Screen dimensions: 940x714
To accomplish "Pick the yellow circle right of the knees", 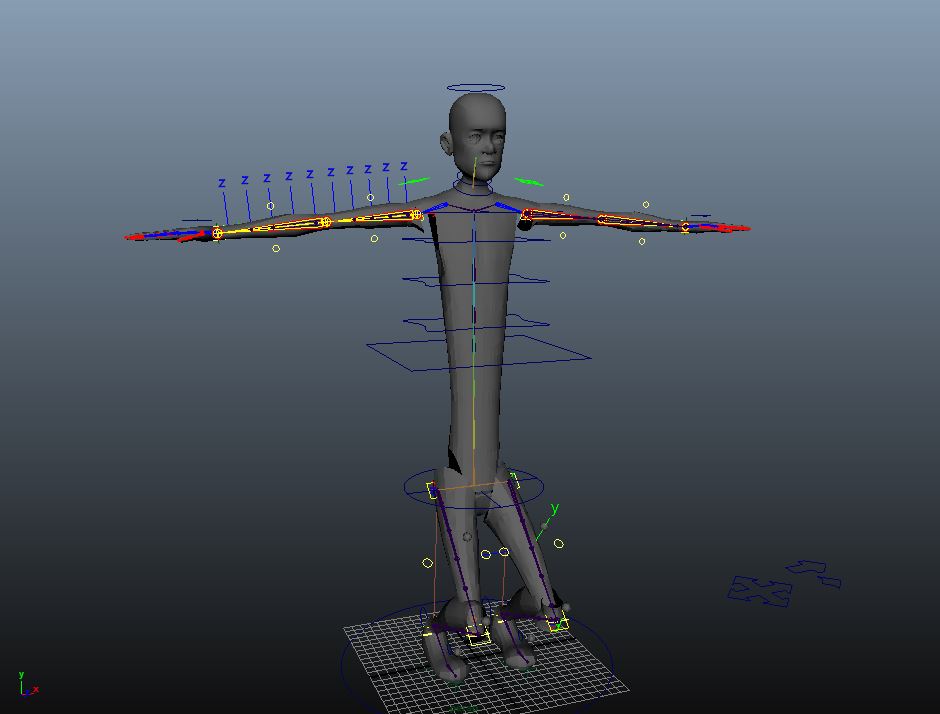I will [559, 544].
